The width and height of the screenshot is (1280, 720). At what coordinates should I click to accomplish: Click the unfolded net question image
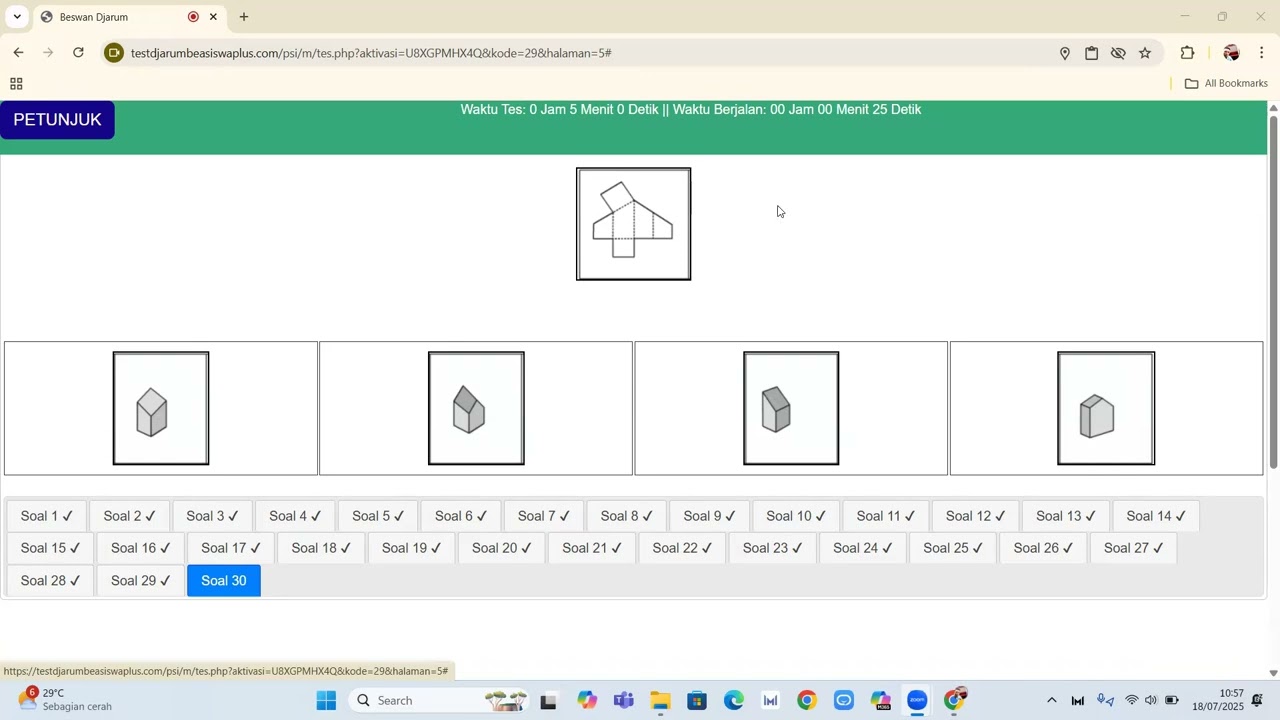[634, 224]
